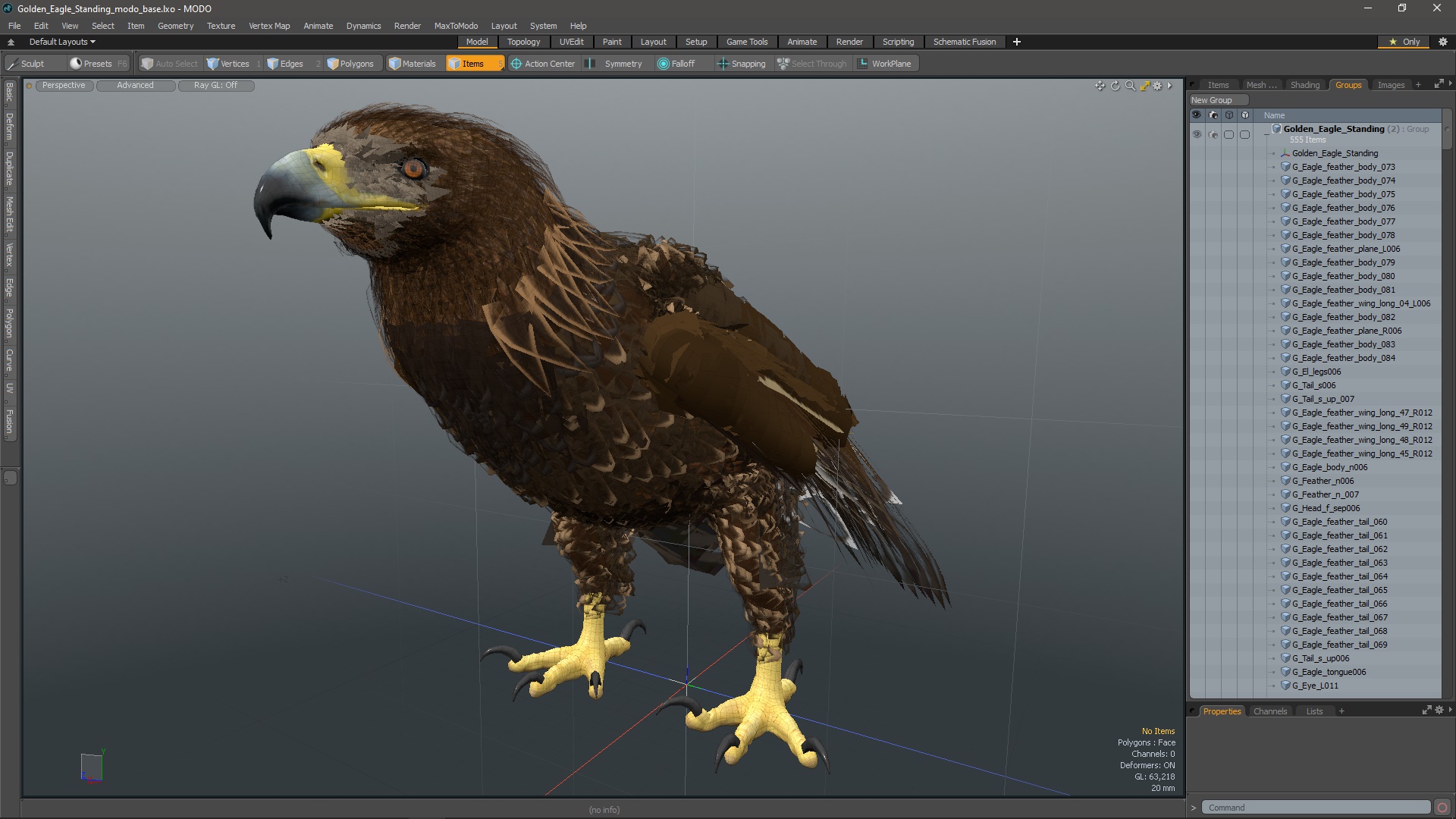Image resolution: width=1456 pixels, height=819 pixels.
Task: Click the viewport rotate icon
Action: (1115, 86)
